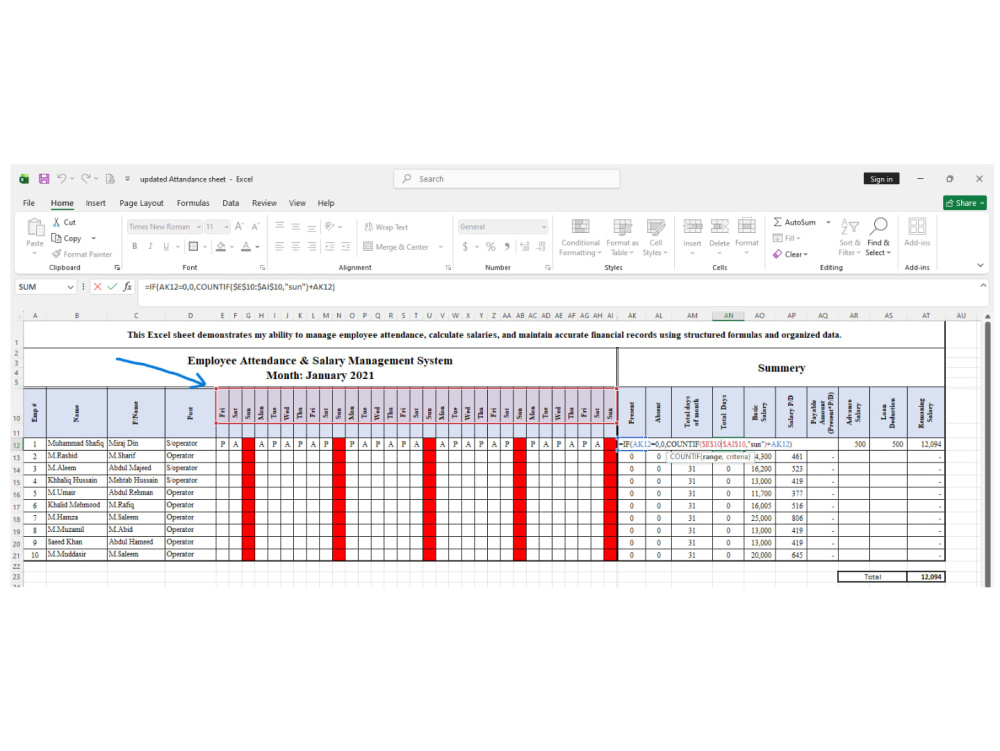The height and width of the screenshot is (751, 1000).
Task: Open Format as Table gallery
Action: click(x=622, y=238)
